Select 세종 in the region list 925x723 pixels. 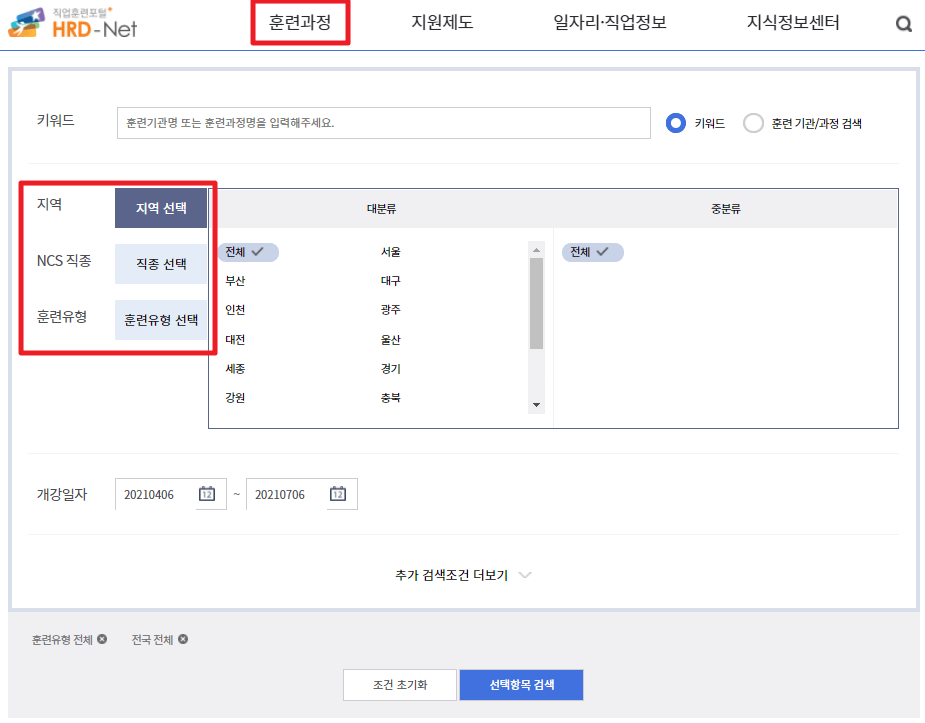click(x=235, y=369)
